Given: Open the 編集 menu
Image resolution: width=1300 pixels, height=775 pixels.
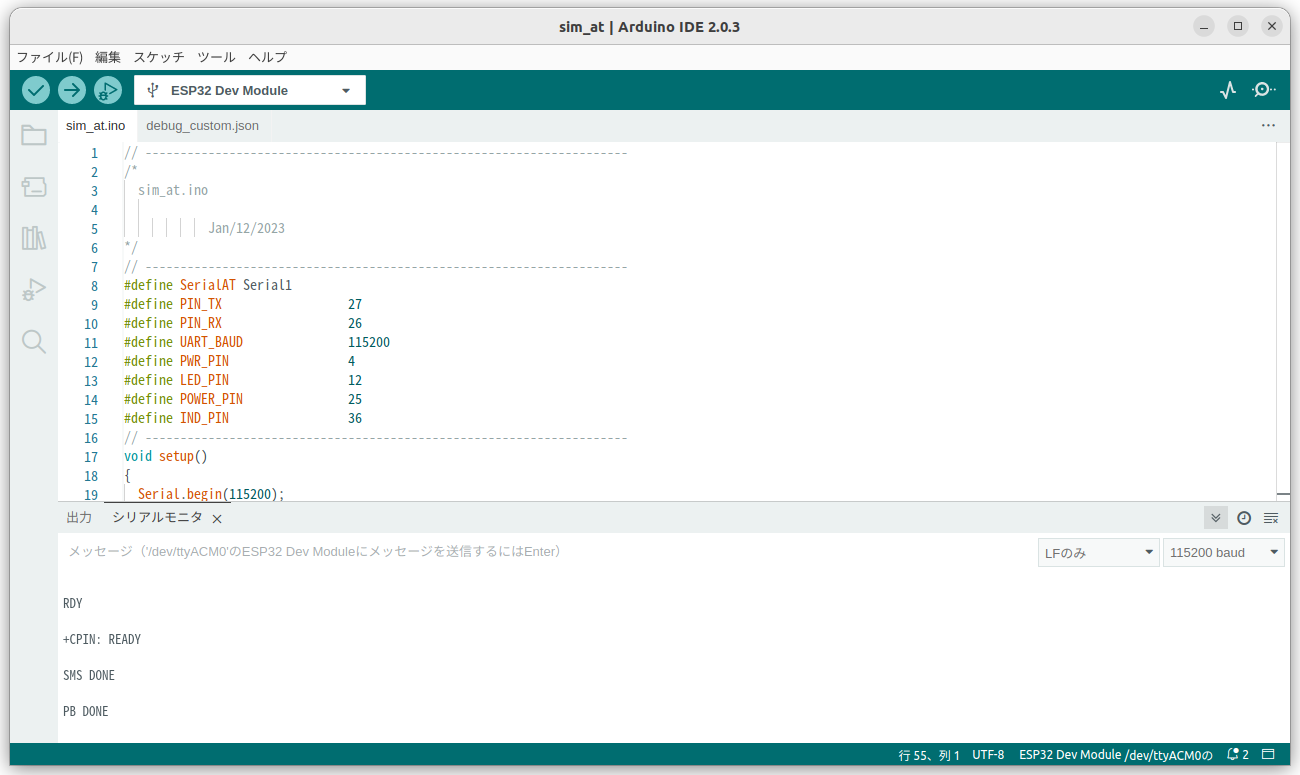Looking at the screenshot, I should (108, 57).
